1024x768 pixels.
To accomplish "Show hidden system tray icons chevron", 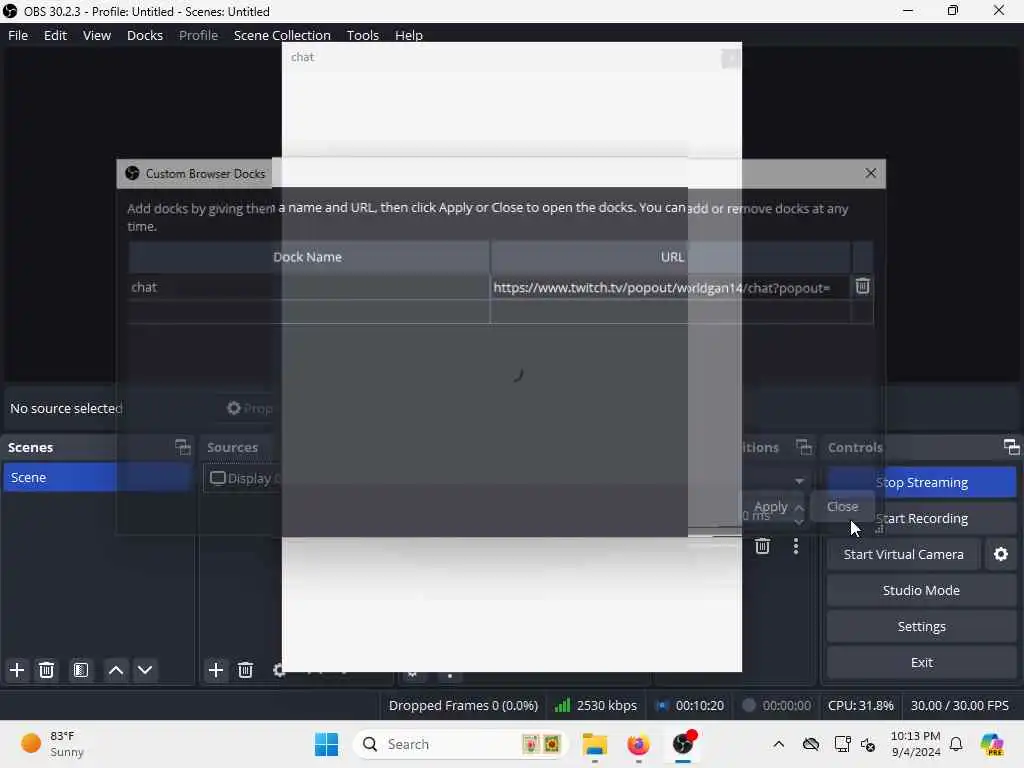I will click(x=778, y=744).
